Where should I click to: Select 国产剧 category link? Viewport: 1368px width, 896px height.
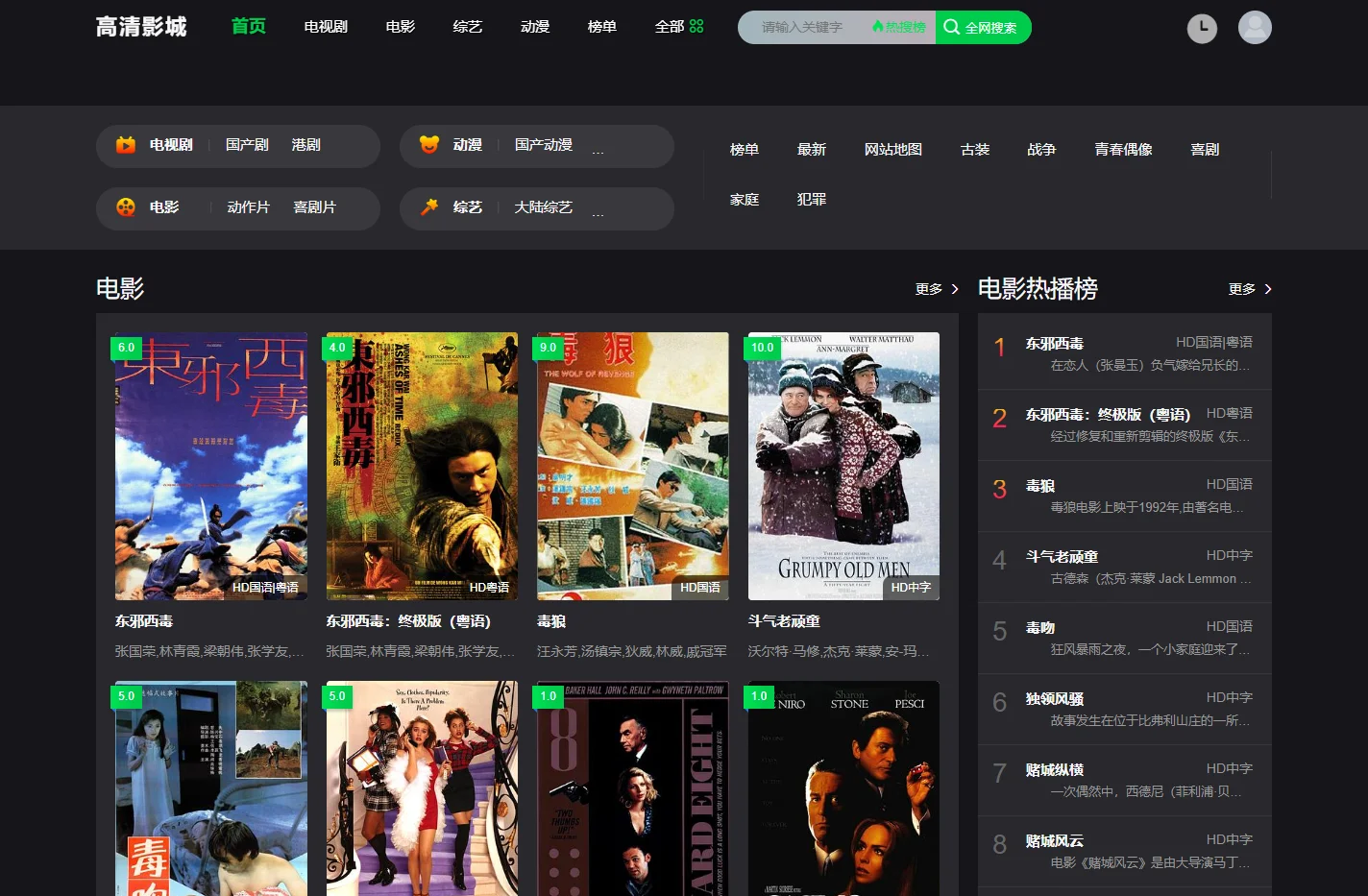(247, 145)
